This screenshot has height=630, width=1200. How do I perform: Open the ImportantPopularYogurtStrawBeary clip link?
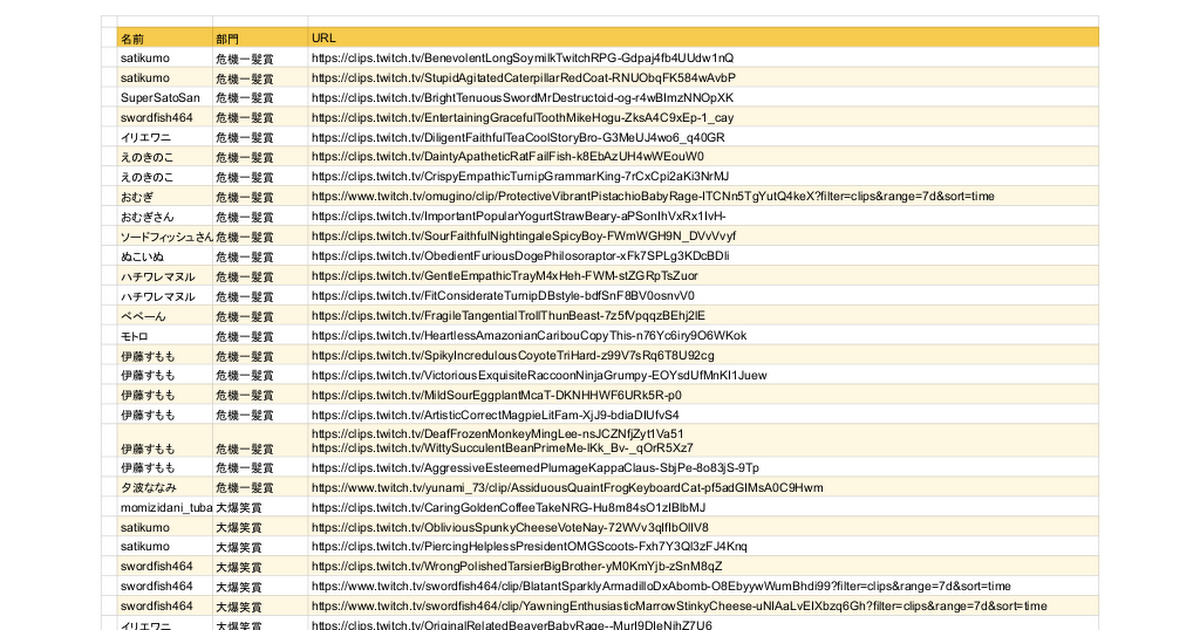pos(519,217)
